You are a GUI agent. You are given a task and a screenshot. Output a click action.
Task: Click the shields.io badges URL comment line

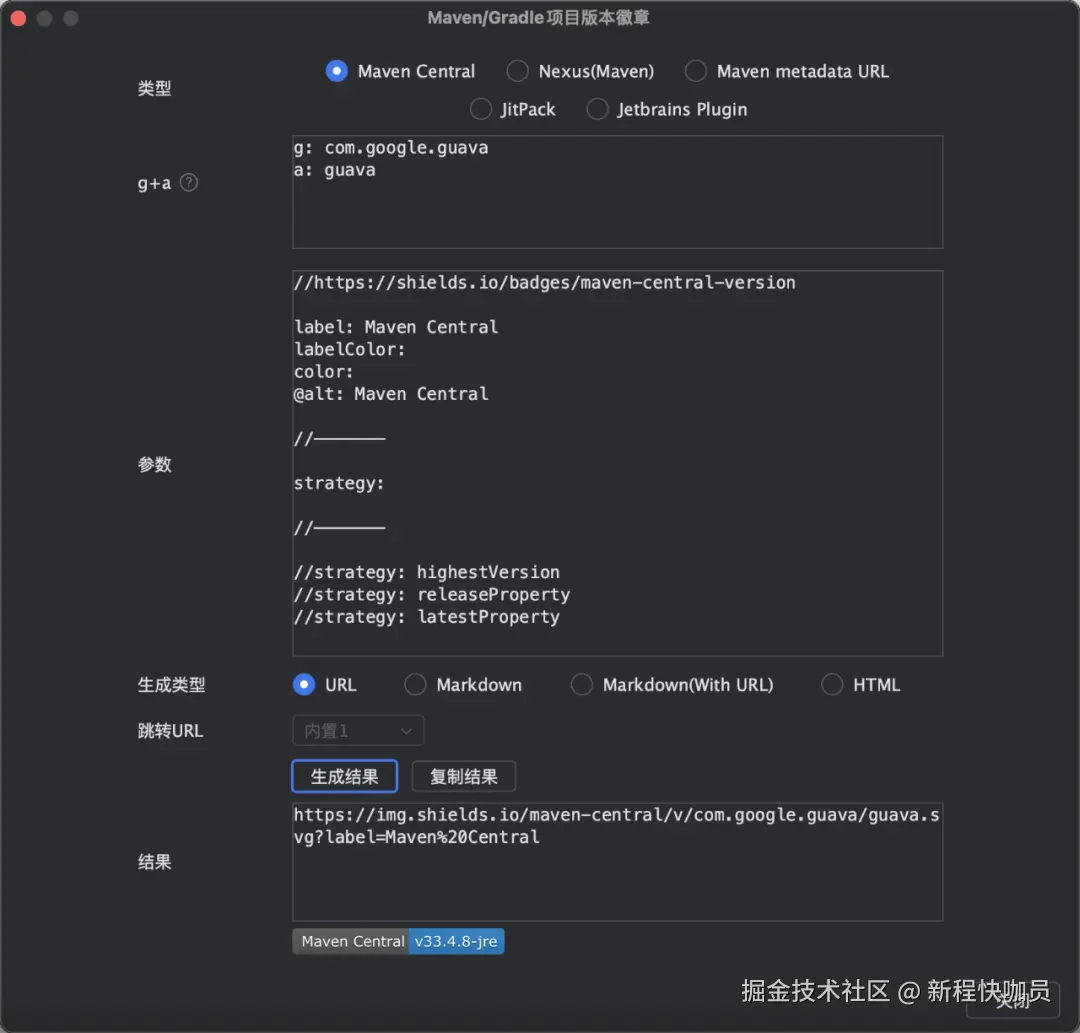[x=544, y=282]
